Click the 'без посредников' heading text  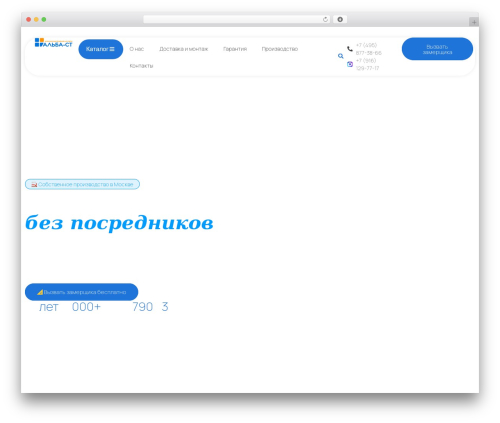119,222
